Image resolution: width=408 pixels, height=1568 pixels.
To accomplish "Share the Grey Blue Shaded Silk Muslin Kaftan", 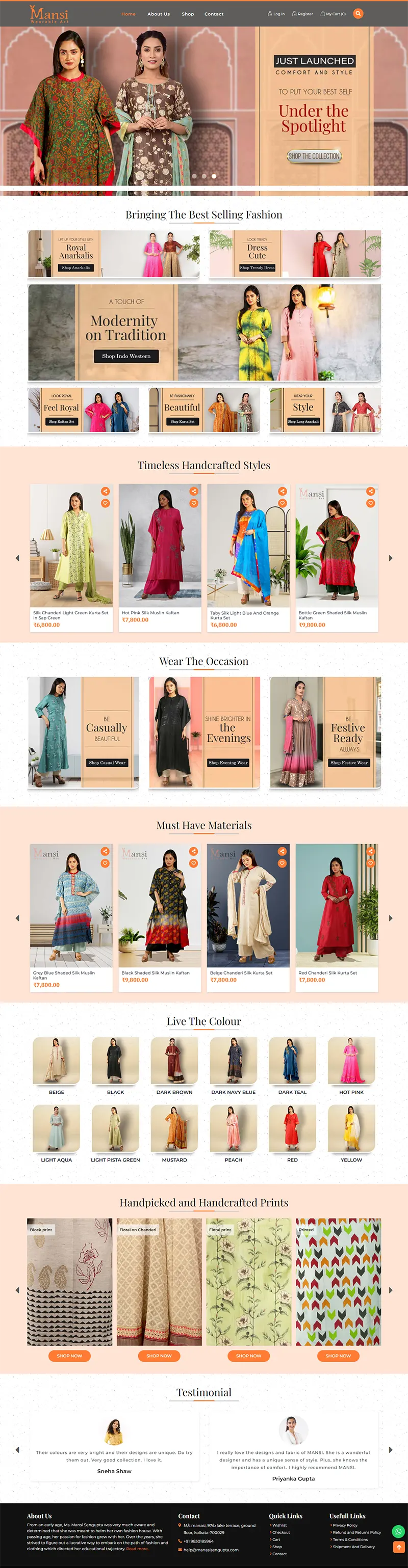I will [106, 851].
